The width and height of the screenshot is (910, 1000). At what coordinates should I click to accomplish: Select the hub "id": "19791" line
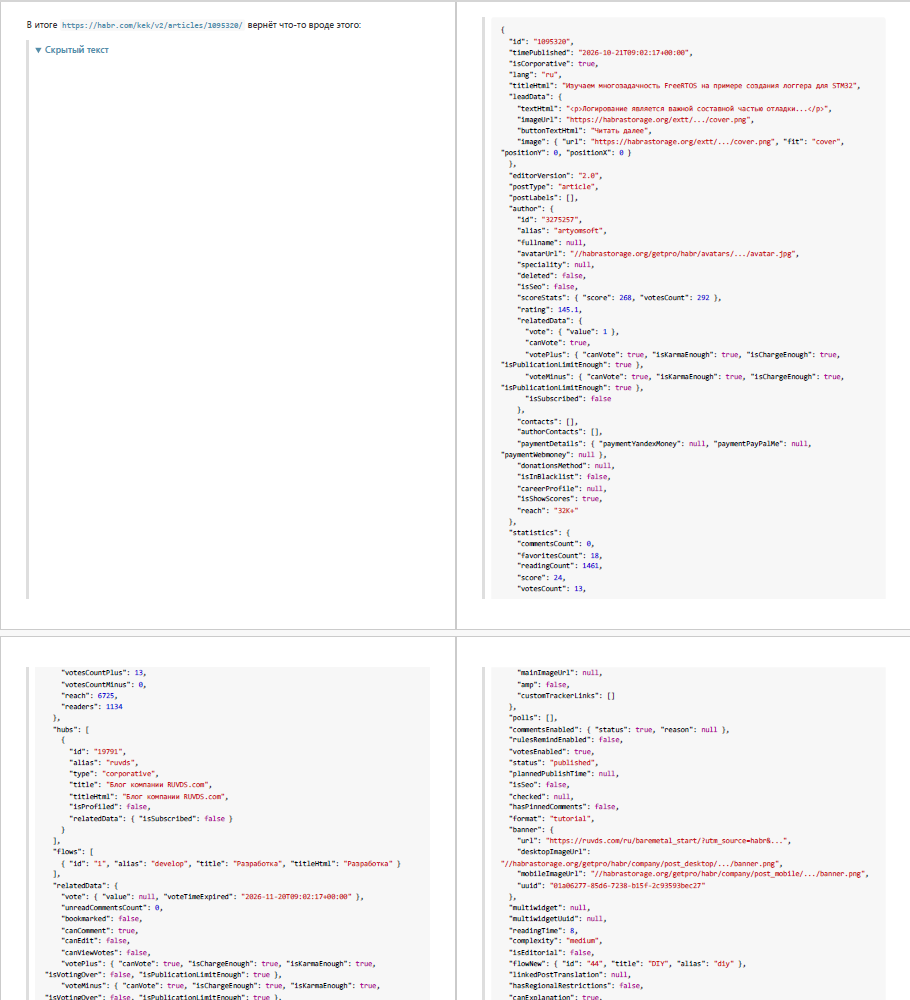[98, 752]
